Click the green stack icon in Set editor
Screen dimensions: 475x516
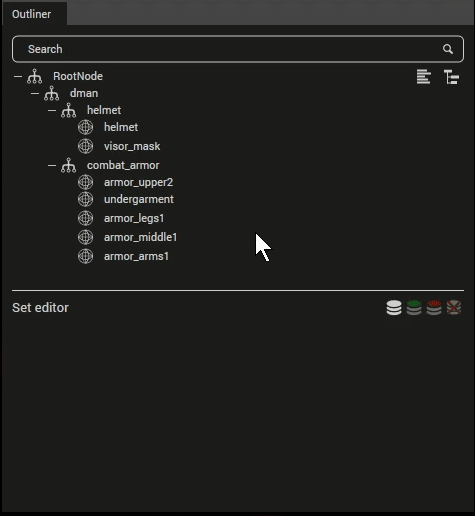(x=414, y=307)
